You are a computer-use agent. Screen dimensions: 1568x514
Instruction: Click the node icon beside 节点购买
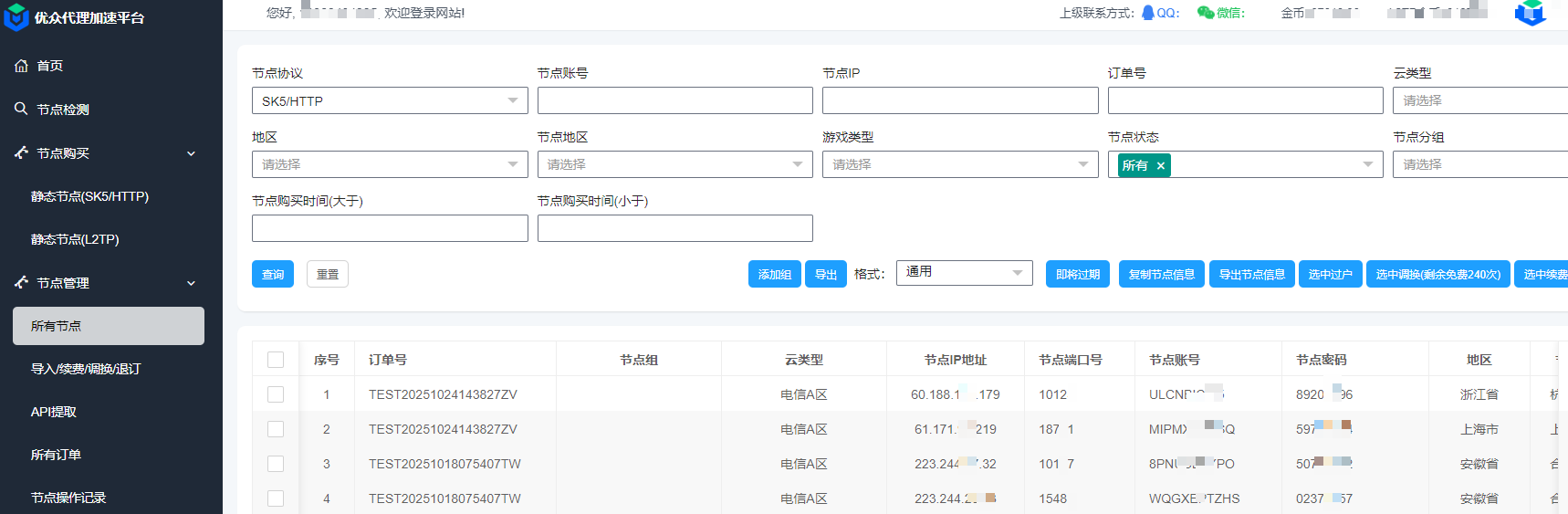(21, 152)
